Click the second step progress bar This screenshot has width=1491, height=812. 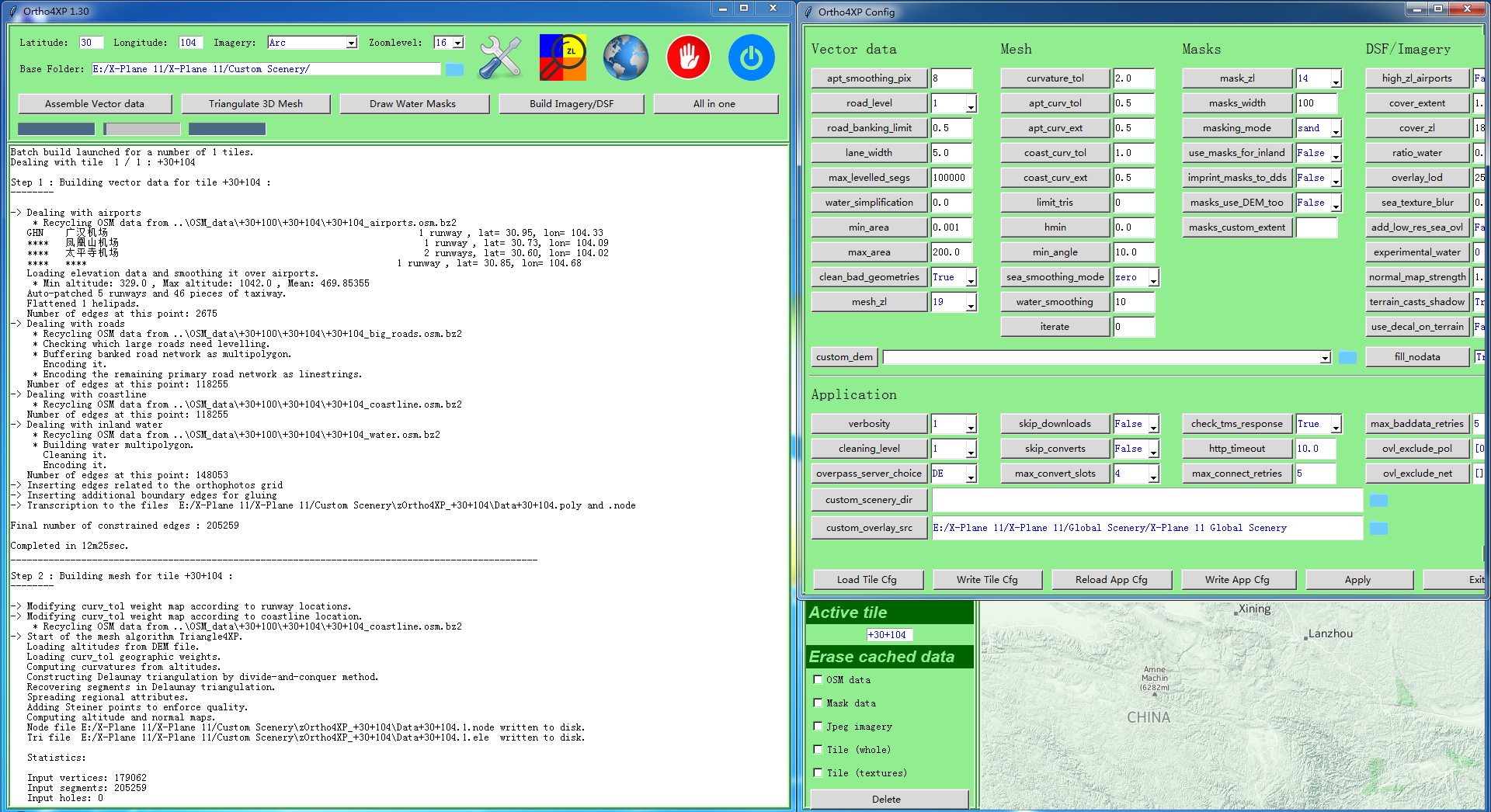142,129
